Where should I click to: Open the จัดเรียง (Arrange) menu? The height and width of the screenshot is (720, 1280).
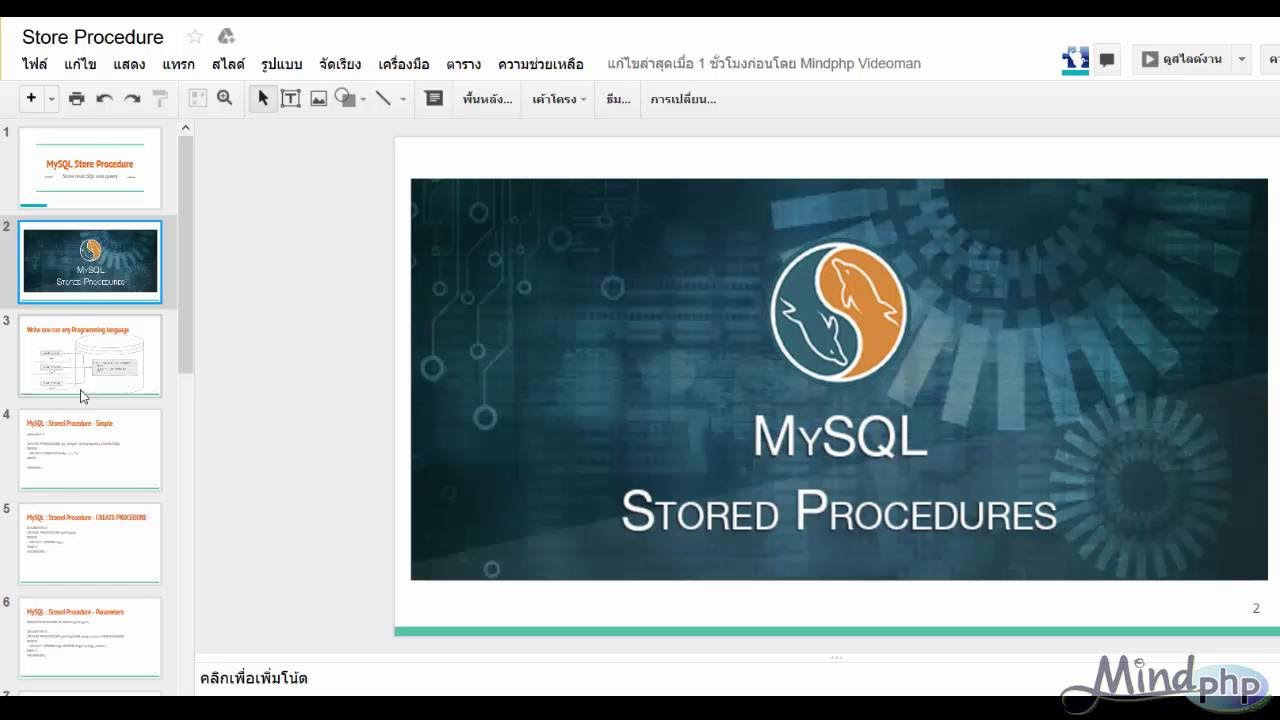click(x=340, y=64)
